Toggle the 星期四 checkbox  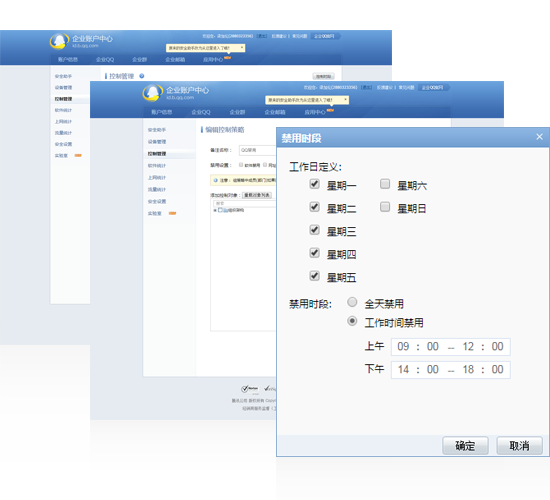(x=315, y=253)
